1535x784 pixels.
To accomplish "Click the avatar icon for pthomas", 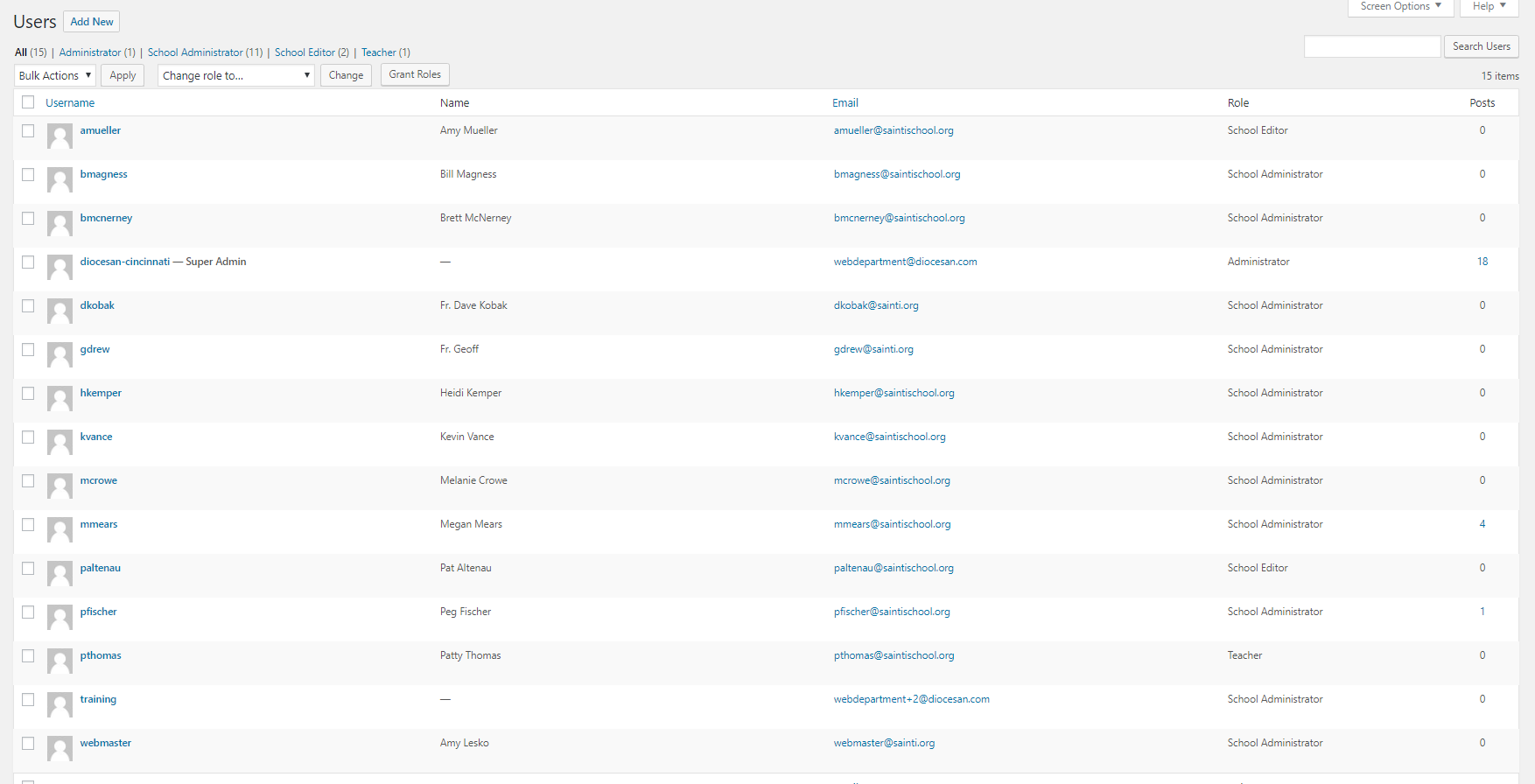I will [x=60, y=661].
